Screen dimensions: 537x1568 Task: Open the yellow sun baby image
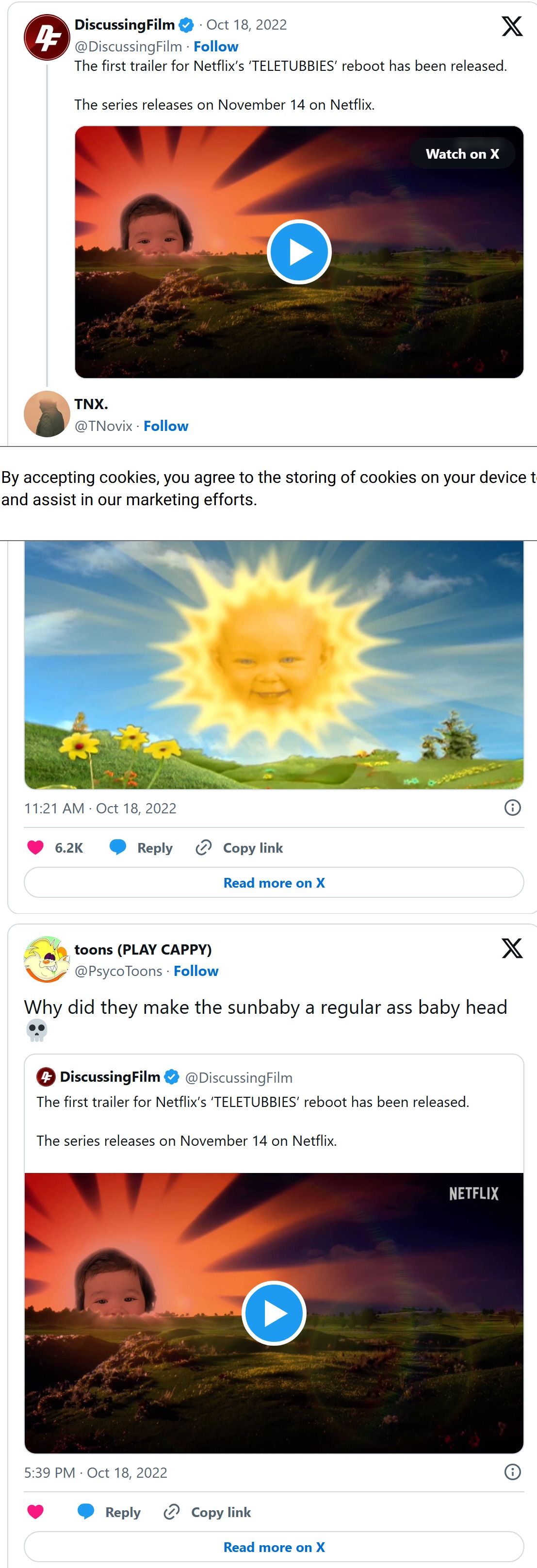click(274, 665)
